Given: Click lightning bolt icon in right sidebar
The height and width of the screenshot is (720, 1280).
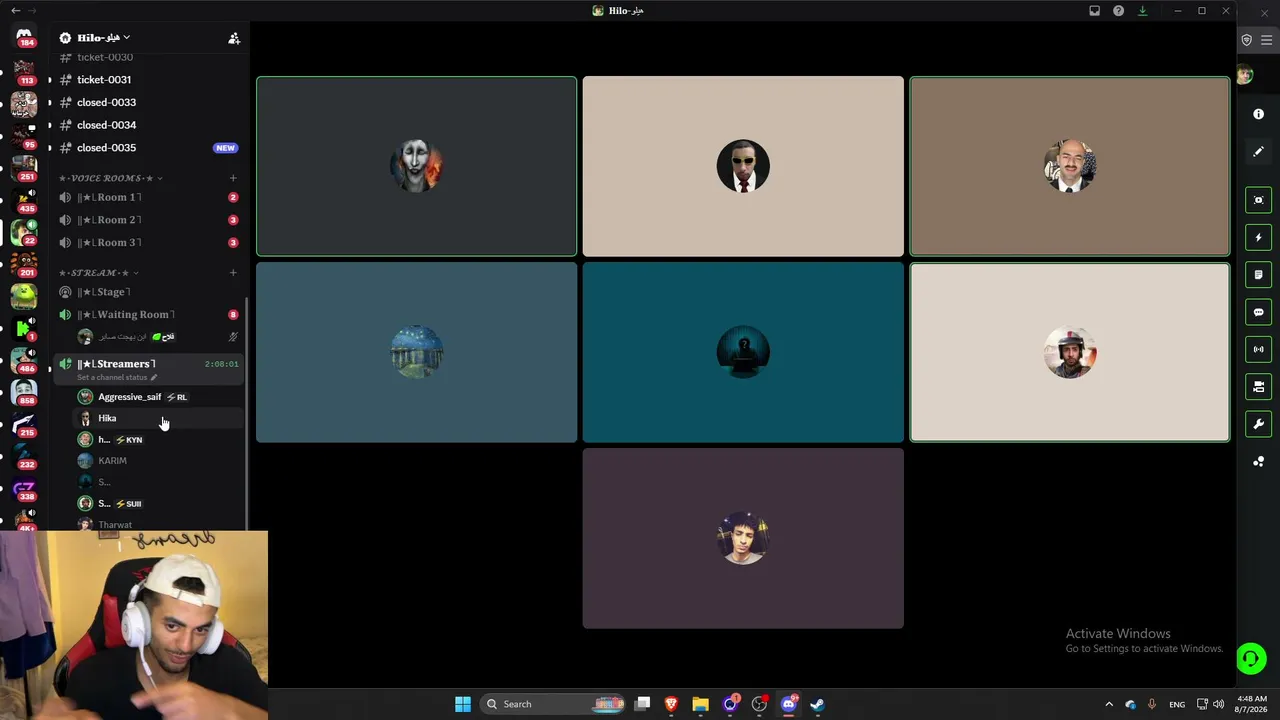Looking at the screenshot, I should tap(1259, 237).
